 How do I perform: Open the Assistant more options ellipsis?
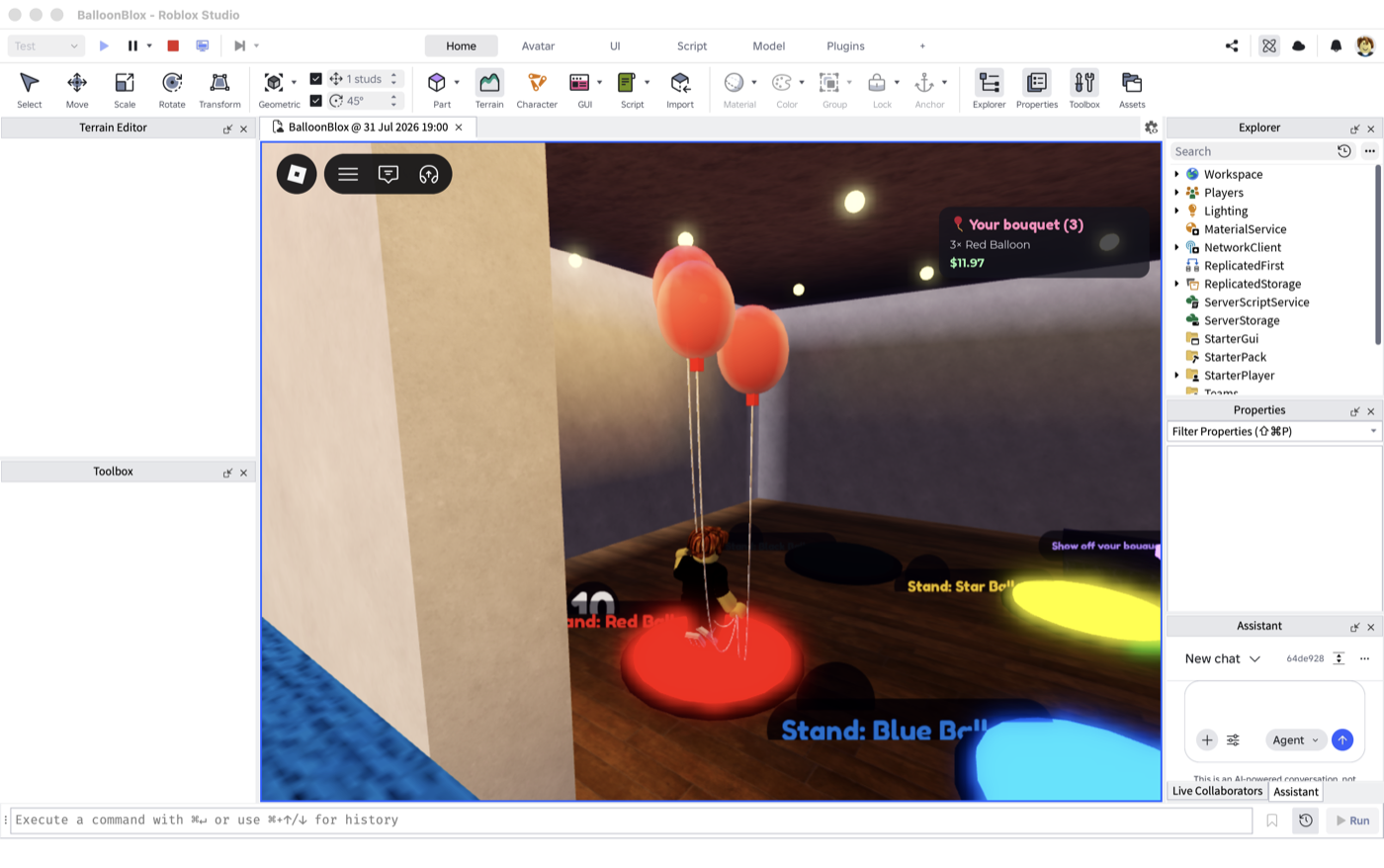[x=1364, y=658]
